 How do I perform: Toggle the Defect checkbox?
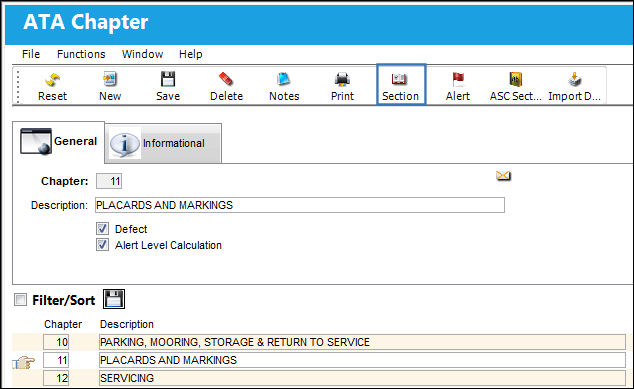102,229
